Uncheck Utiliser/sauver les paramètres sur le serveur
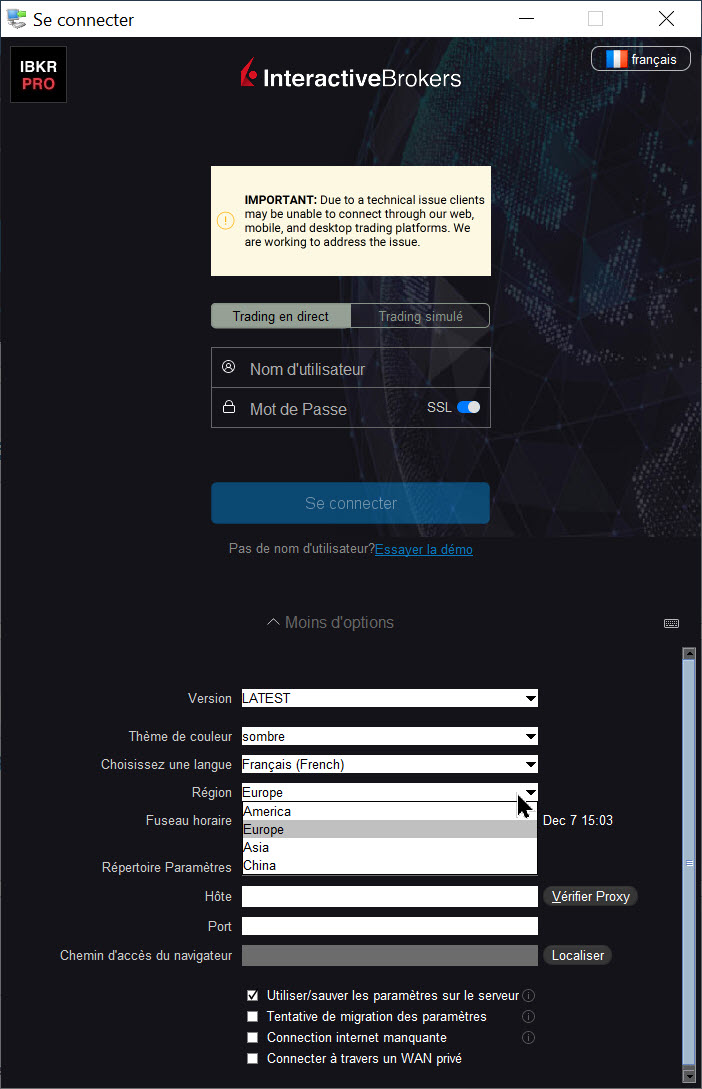The height and width of the screenshot is (1089, 702). [253, 995]
